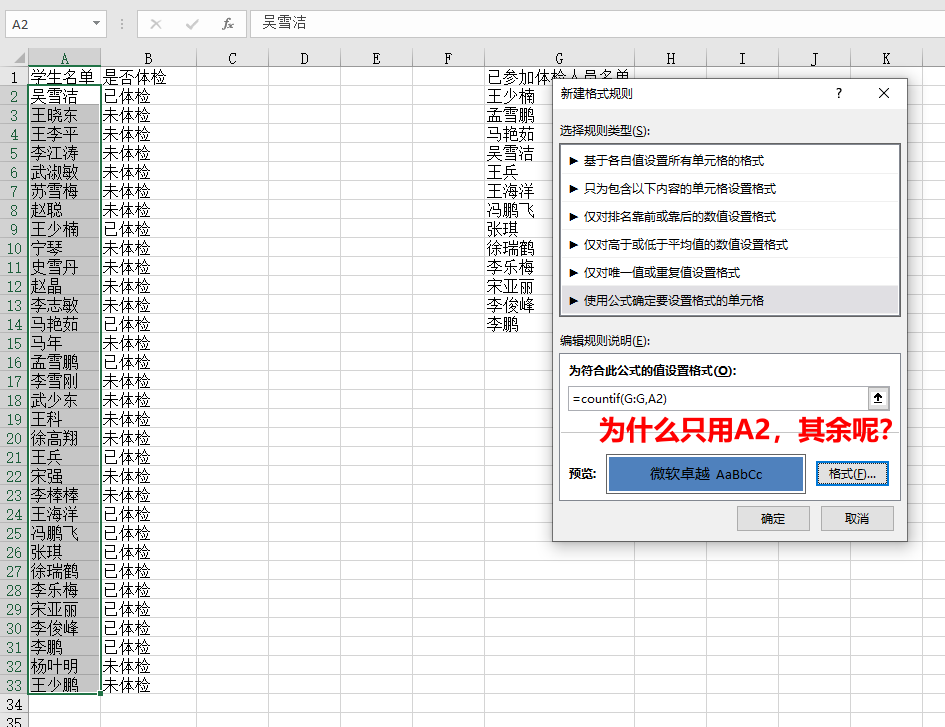Click the select-all corner of the sheet

click(14, 58)
